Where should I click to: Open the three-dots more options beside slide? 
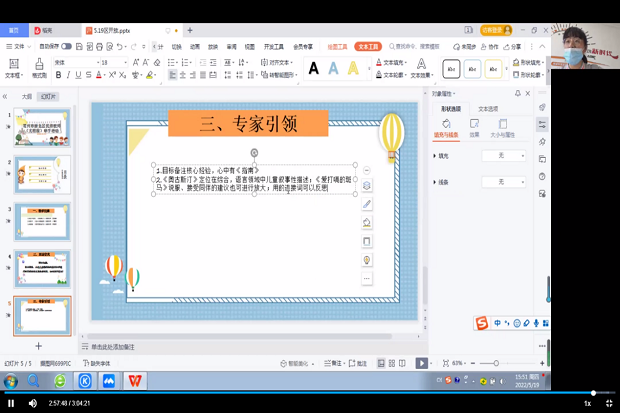367,278
